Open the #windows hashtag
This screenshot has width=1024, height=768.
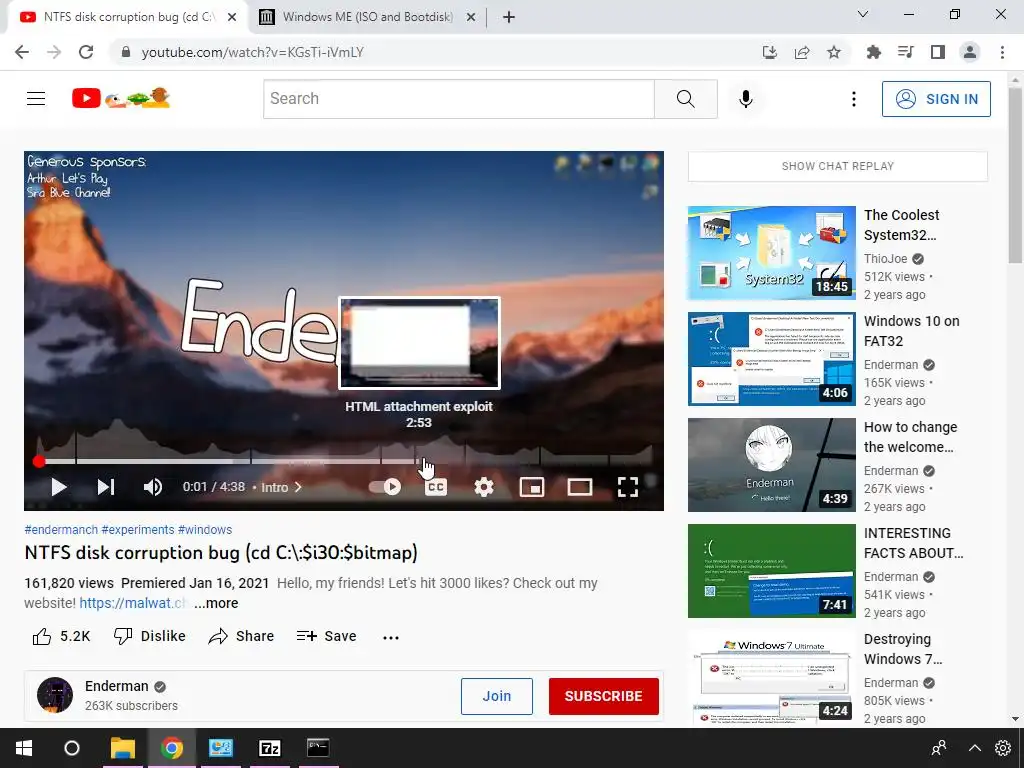point(204,530)
